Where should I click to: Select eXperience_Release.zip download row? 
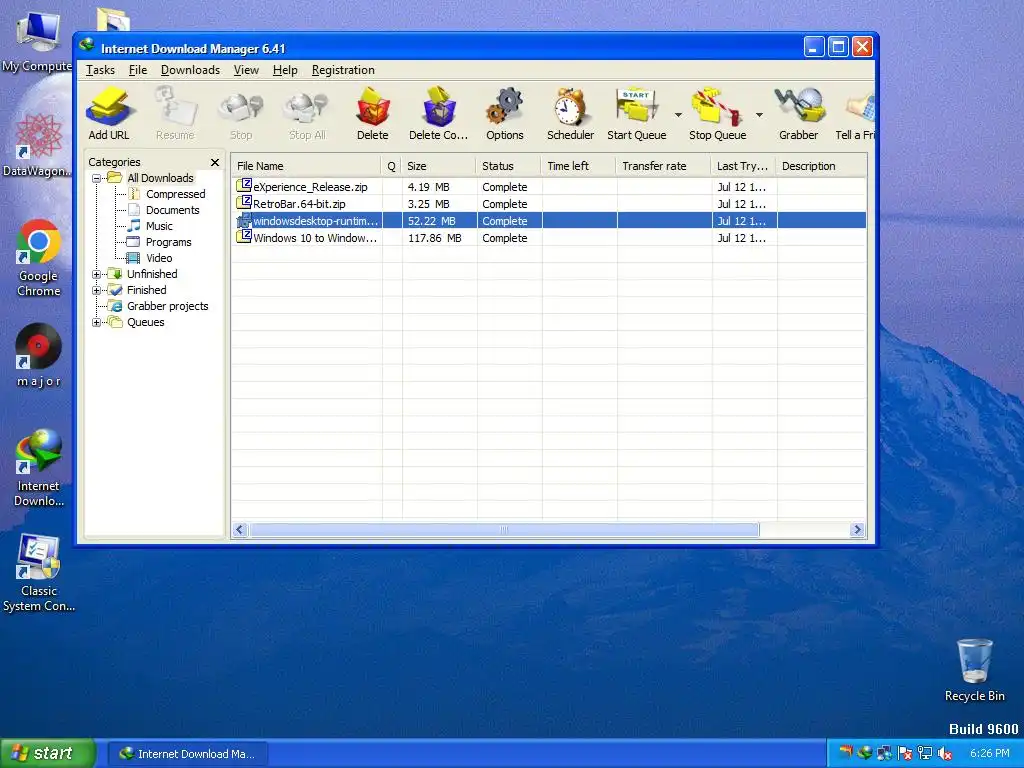pos(549,187)
